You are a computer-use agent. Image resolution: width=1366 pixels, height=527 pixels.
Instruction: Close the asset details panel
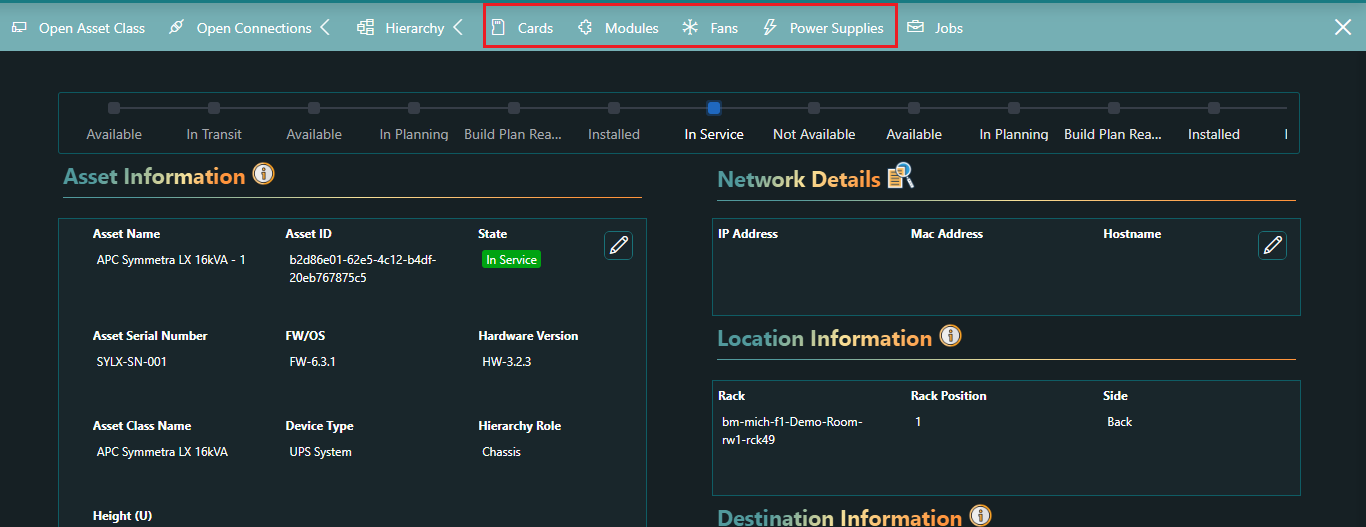pyautogui.click(x=1343, y=27)
